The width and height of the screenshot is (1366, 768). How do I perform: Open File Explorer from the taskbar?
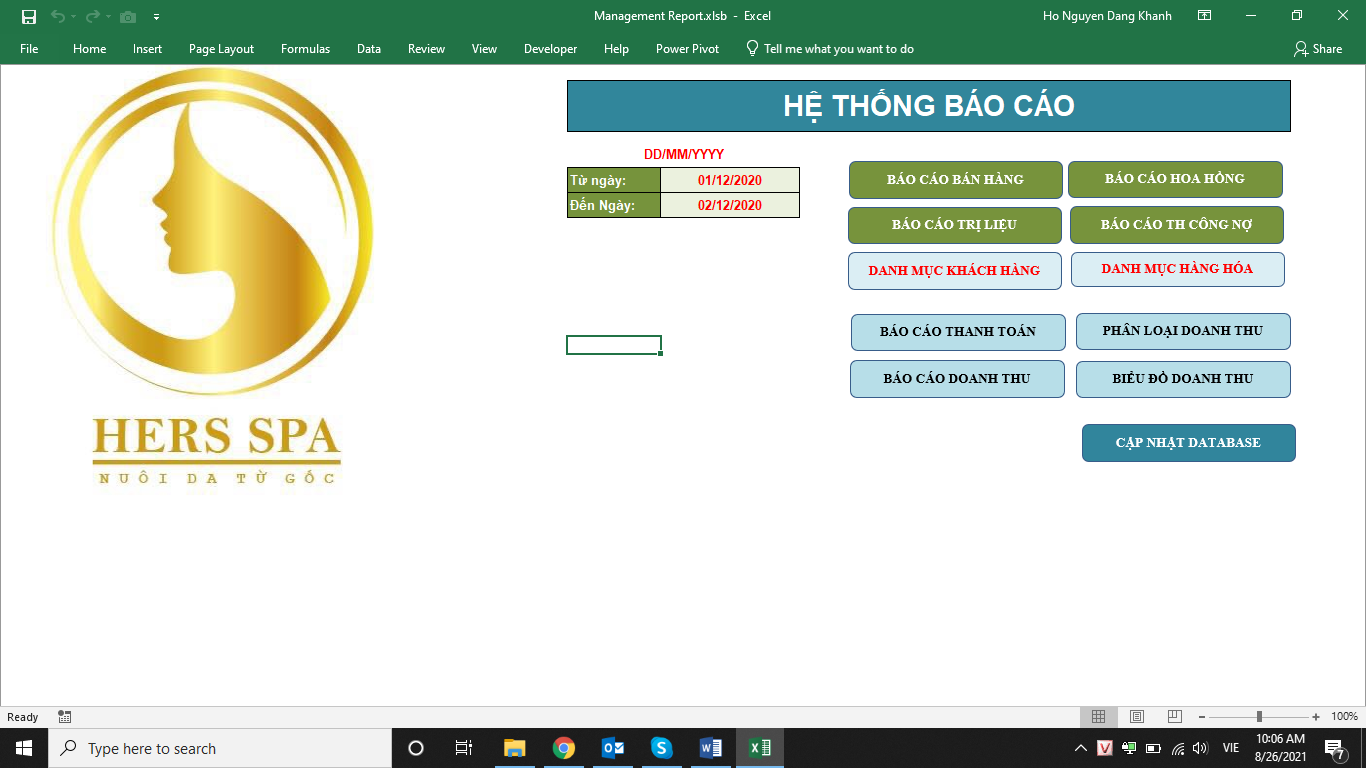pyautogui.click(x=515, y=748)
